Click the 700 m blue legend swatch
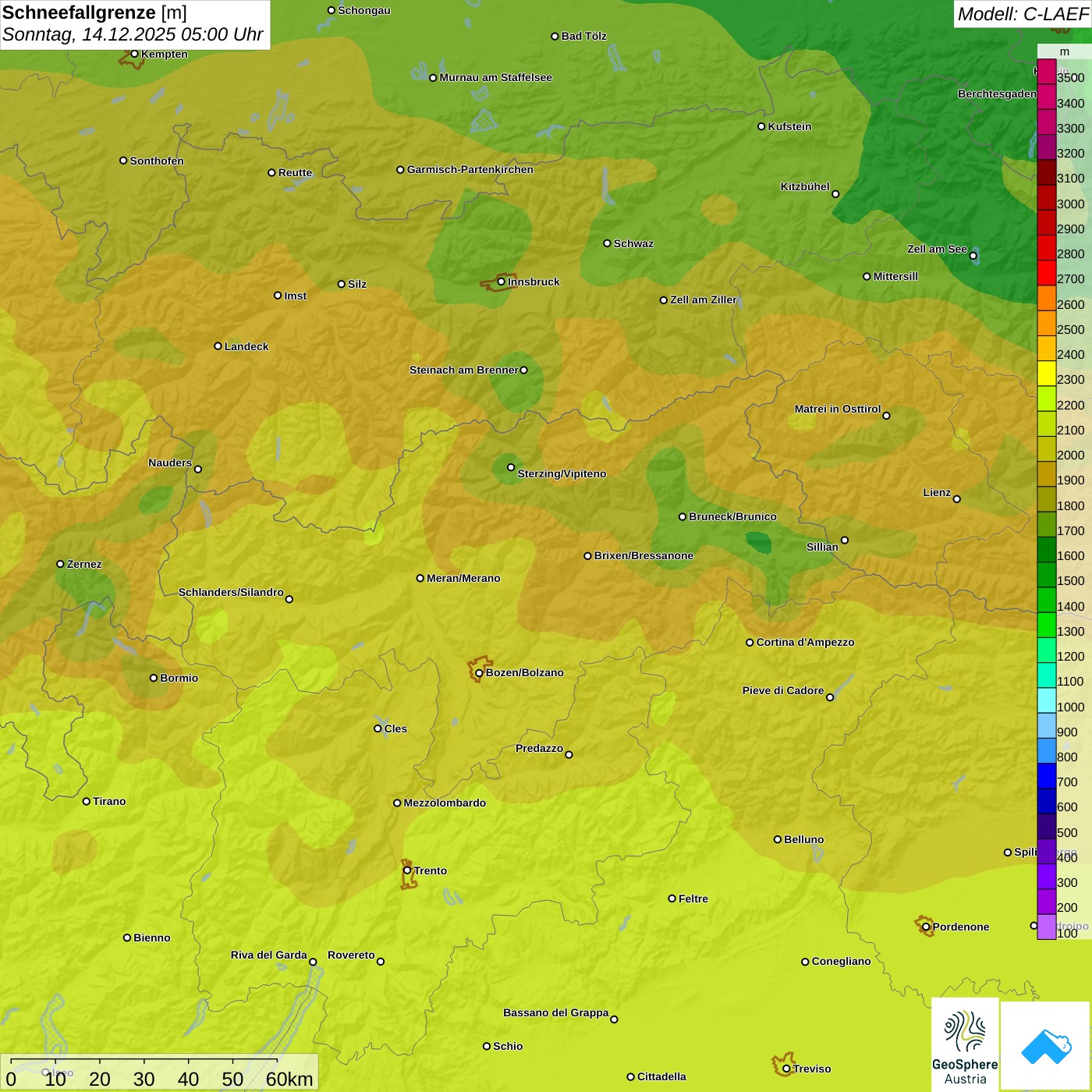Image resolution: width=1092 pixels, height=1092 pixels. click(1047, 776)
